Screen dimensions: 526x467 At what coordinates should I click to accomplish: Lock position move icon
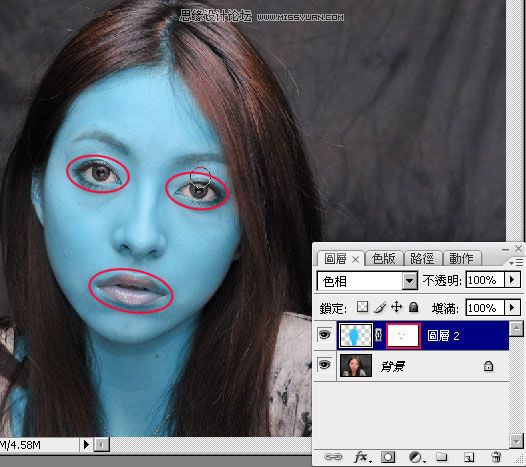point(397,307)
